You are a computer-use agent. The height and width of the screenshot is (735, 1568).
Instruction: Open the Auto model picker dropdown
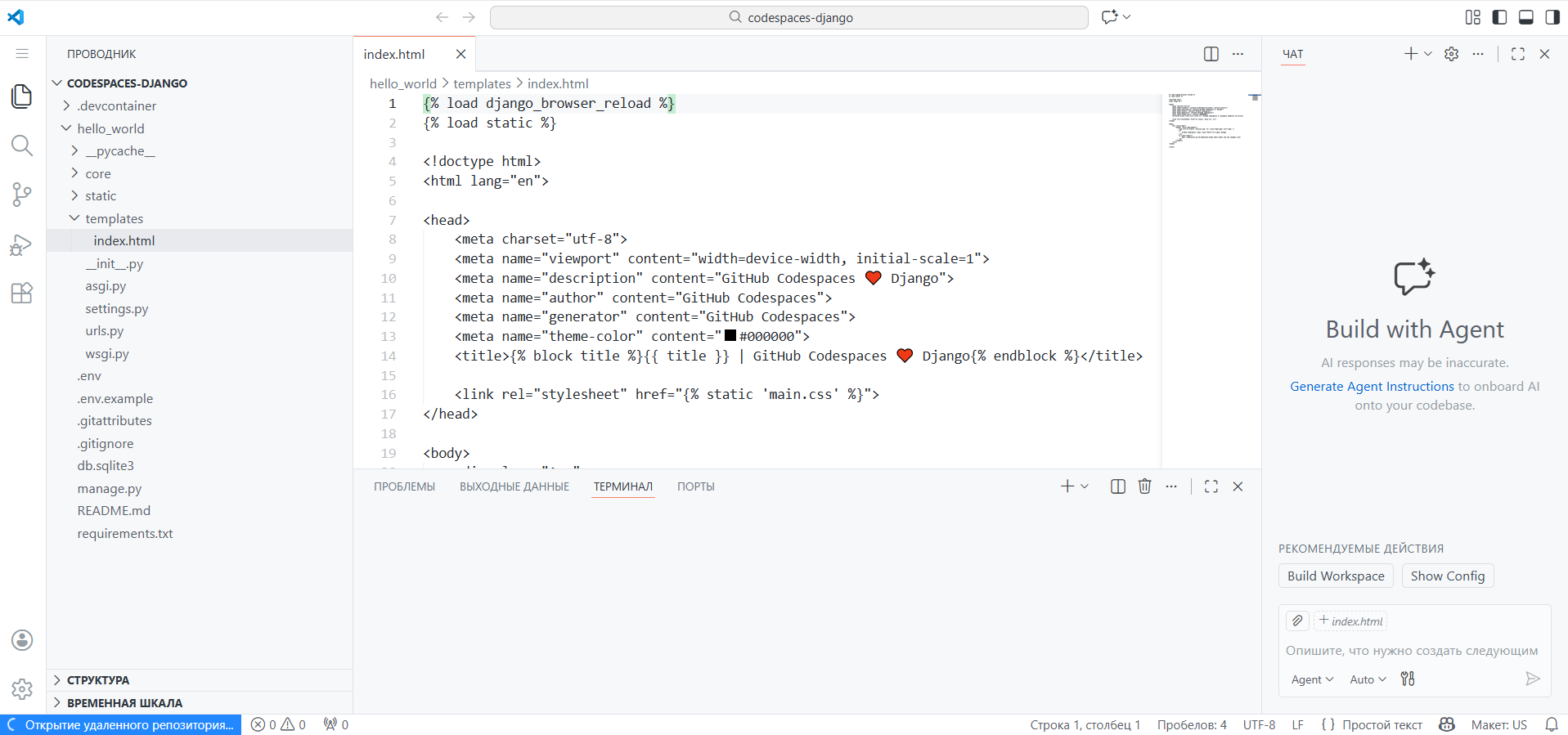tap(1368, 679)
